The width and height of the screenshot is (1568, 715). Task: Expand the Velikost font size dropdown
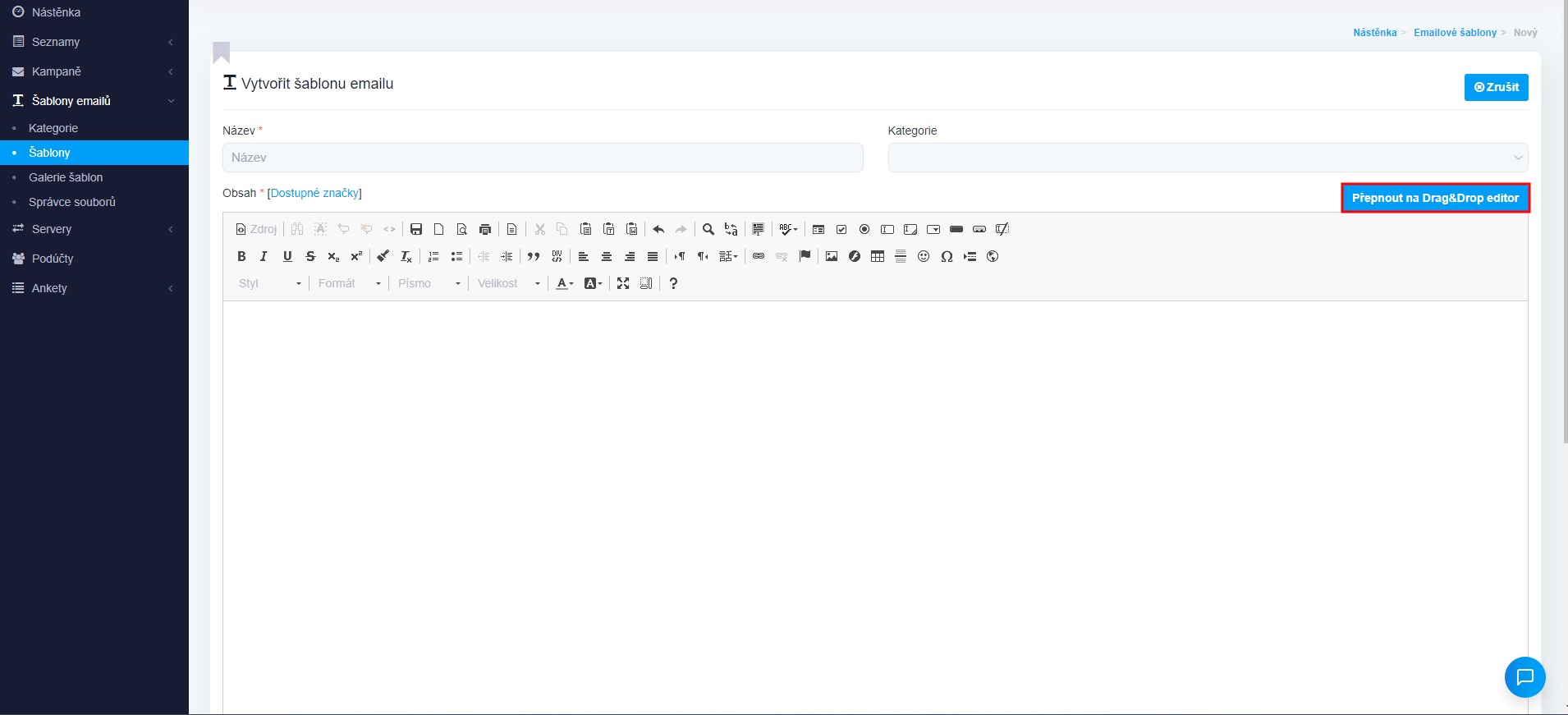pyautogui.click(x=508, y=283)
